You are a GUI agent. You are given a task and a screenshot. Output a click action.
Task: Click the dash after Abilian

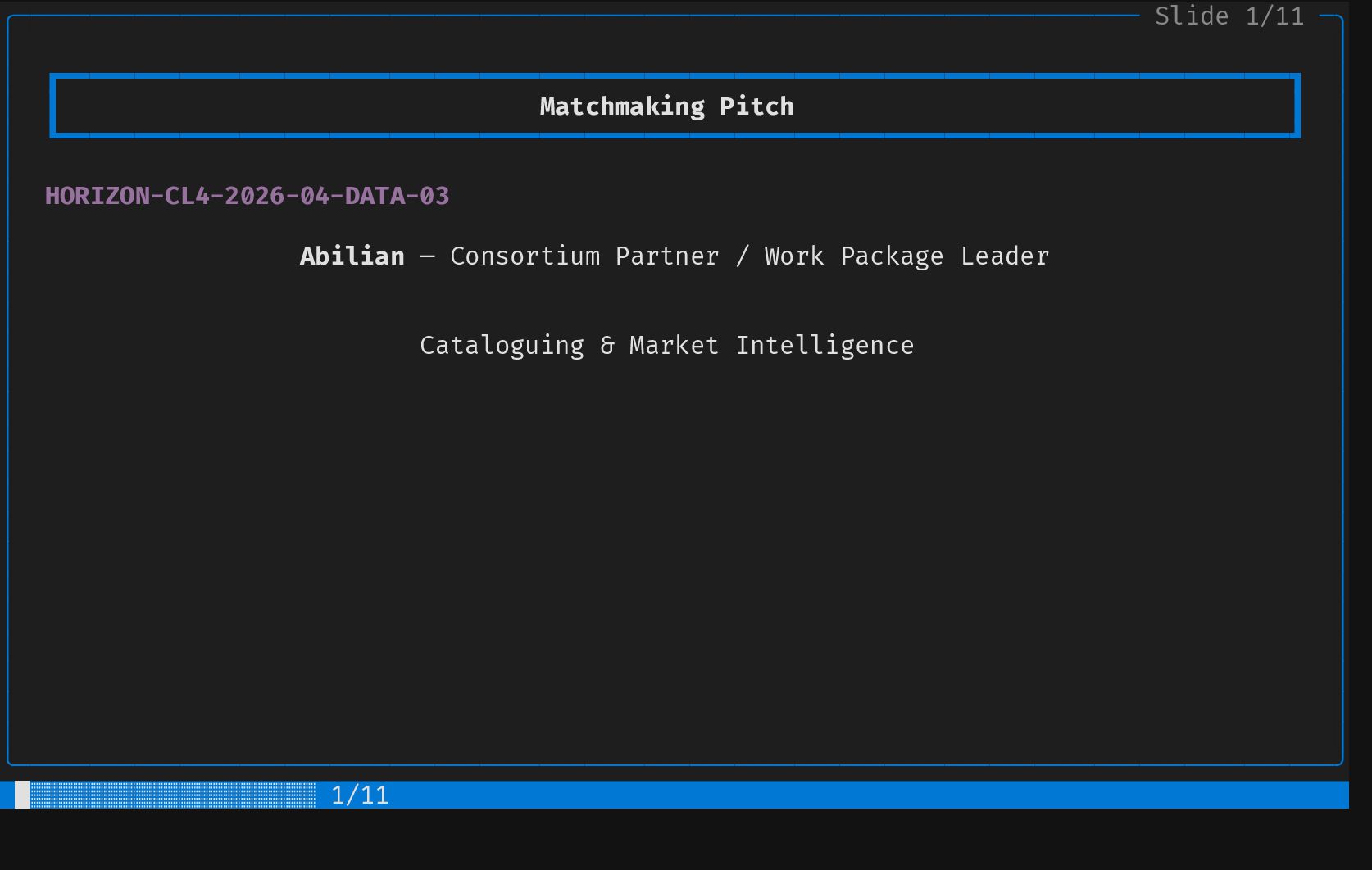point(427,256)
